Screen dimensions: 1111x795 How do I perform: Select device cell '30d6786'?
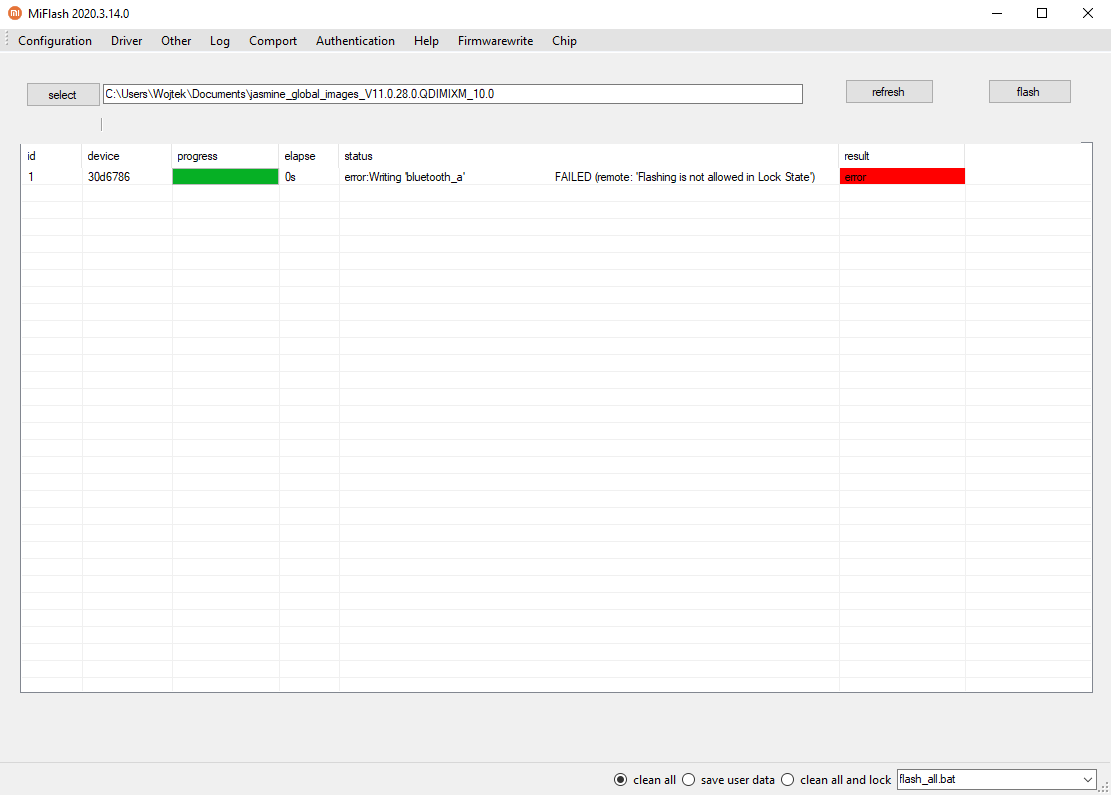coord(109,176)
